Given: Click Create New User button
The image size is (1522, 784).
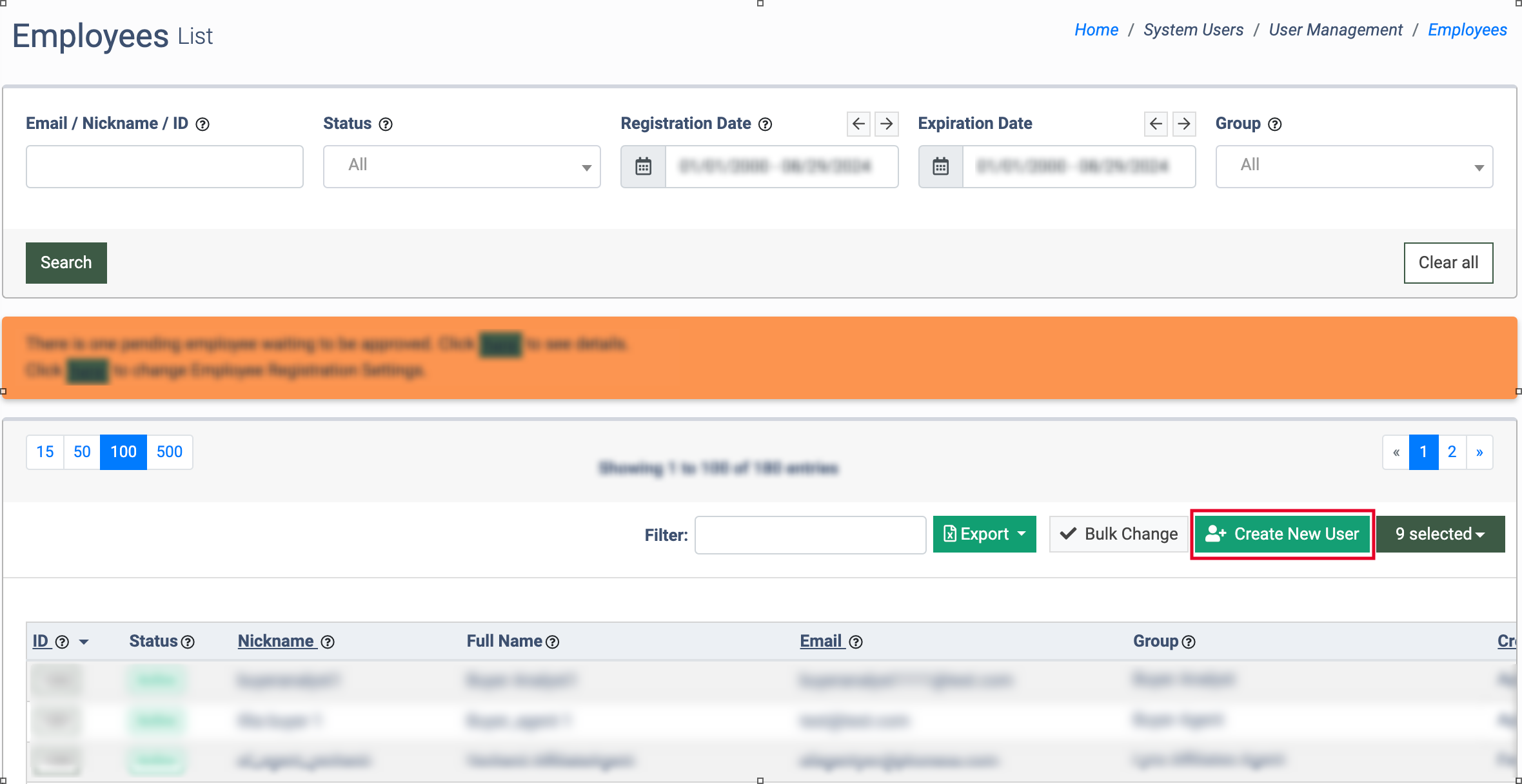Looking at the screenshot, I should click(1282, 534).
